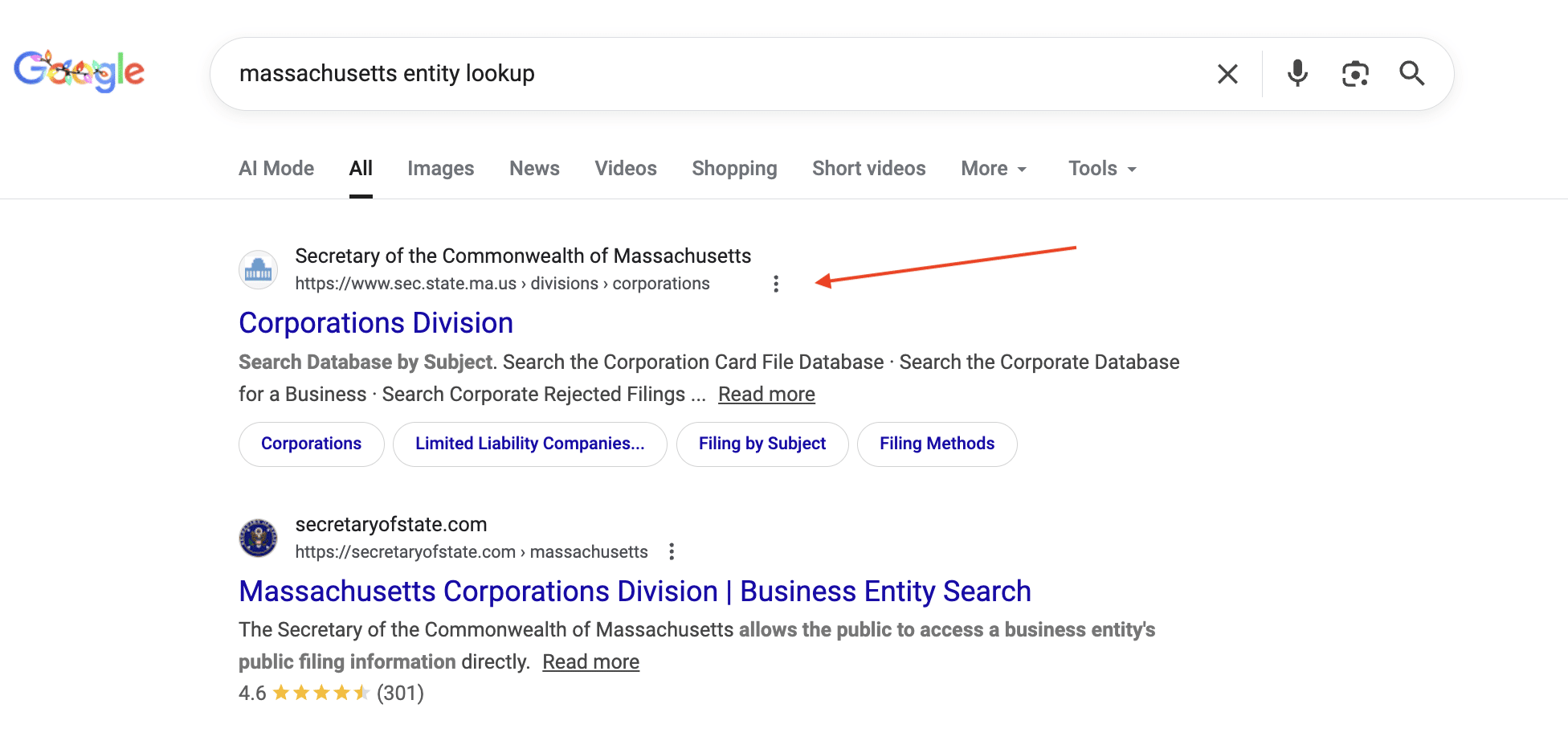Image resolution: width=1568 pixels, height=741 pixels.
Task: Click the Secretary of Commonwealth favicon
Action: click(x=258, y=270)
